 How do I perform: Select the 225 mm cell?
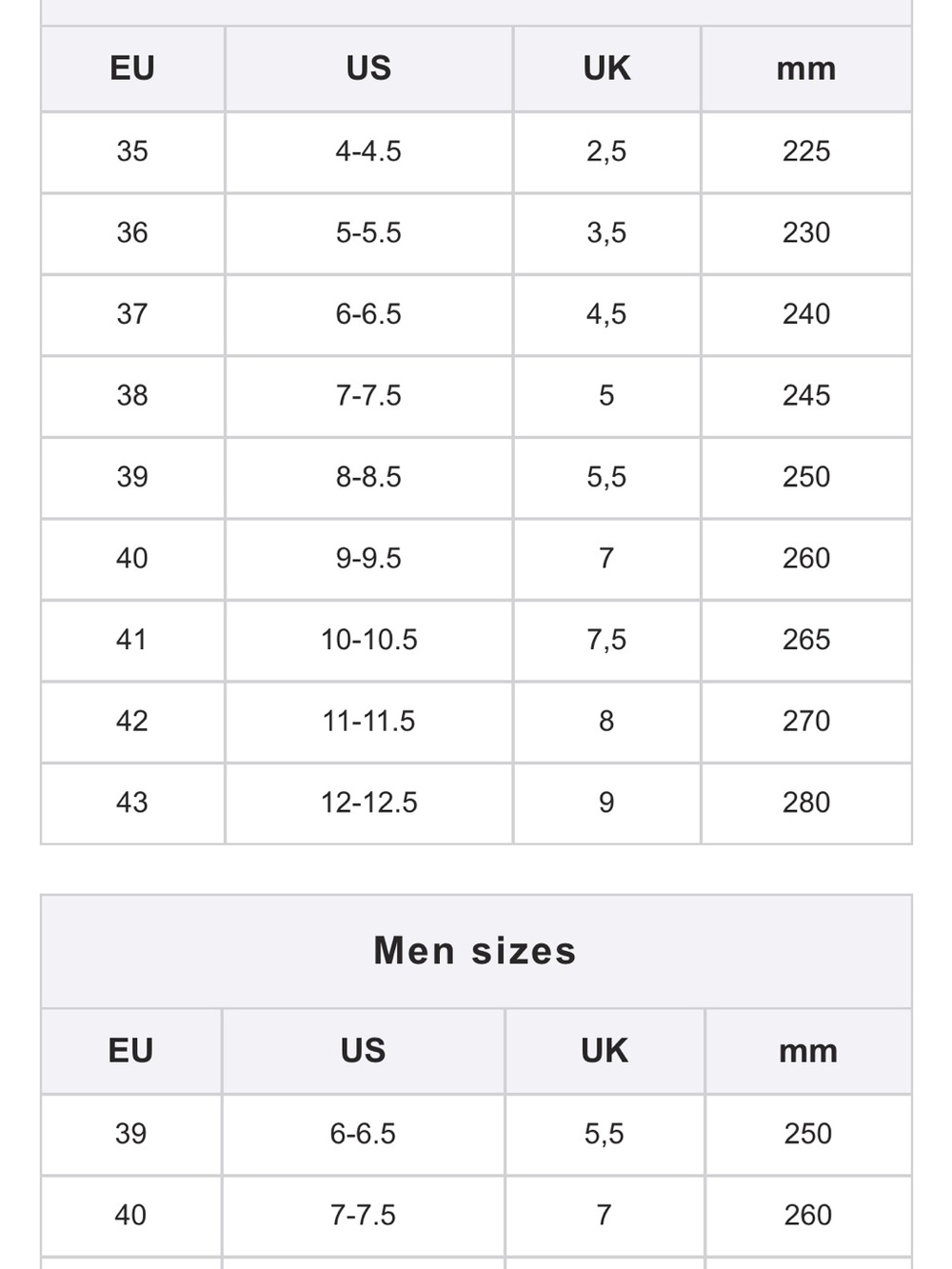pyautogui.click(x=806, y=151)
